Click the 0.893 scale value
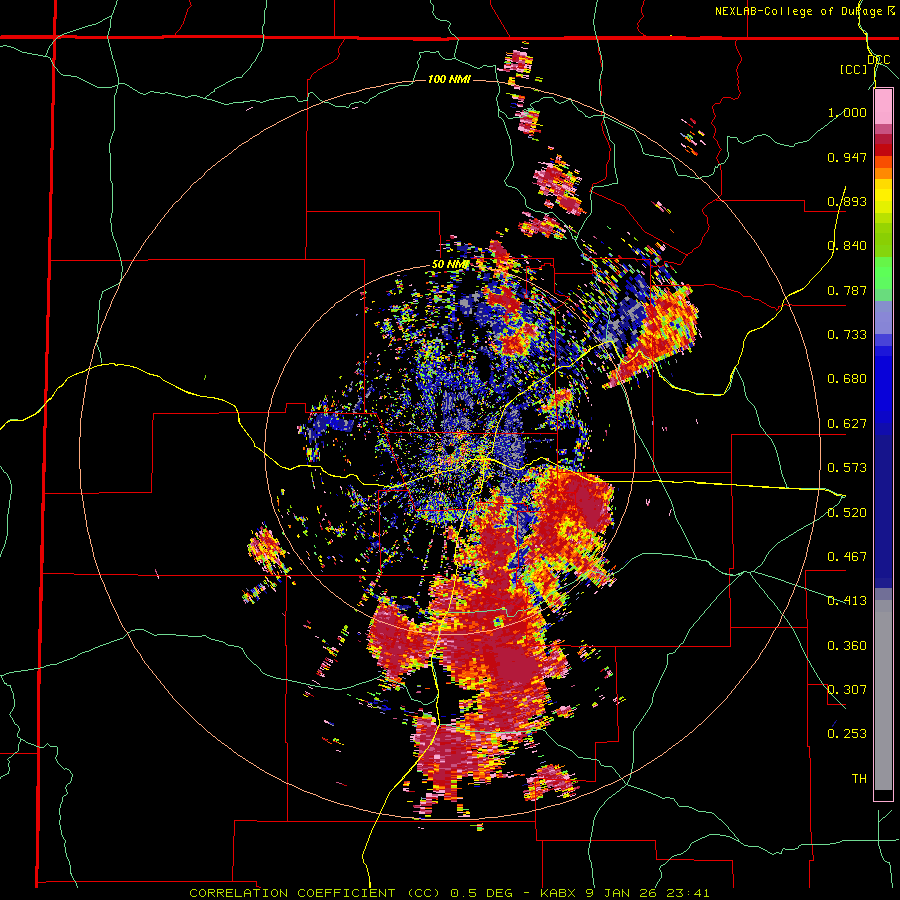900x900 pixels. pos(847,201)
